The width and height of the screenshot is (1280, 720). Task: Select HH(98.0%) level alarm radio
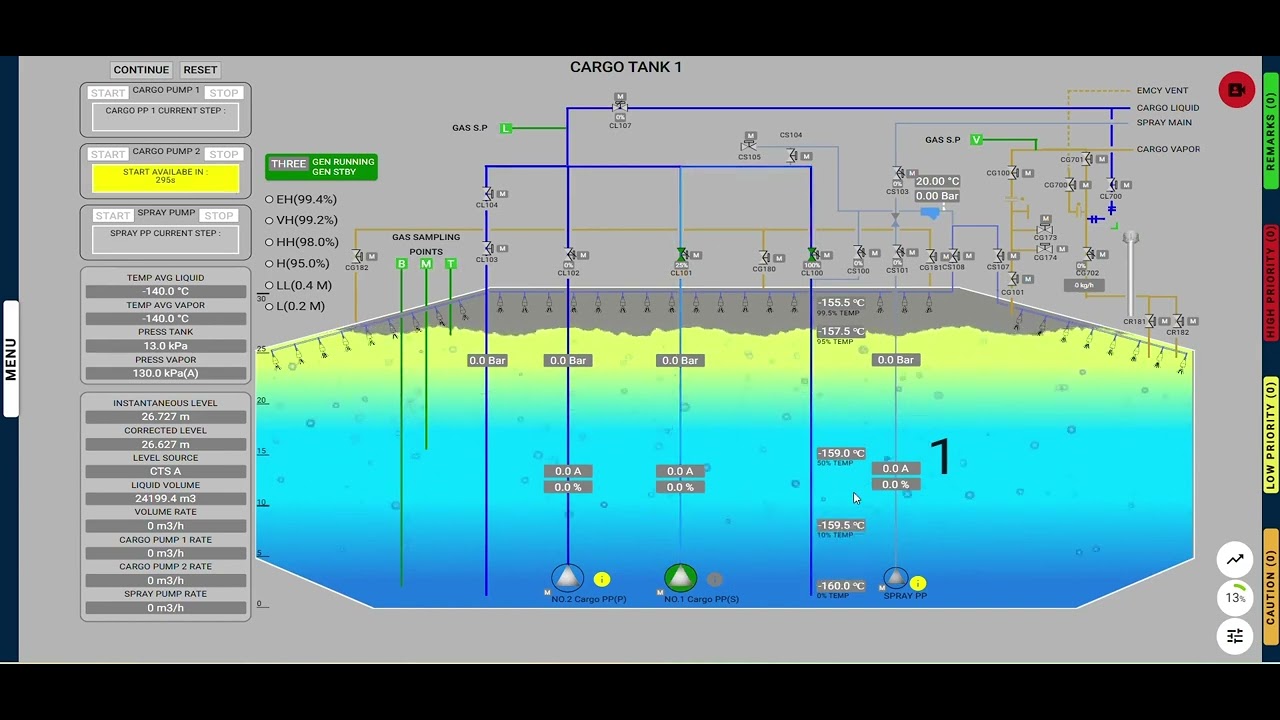[269, 242]
